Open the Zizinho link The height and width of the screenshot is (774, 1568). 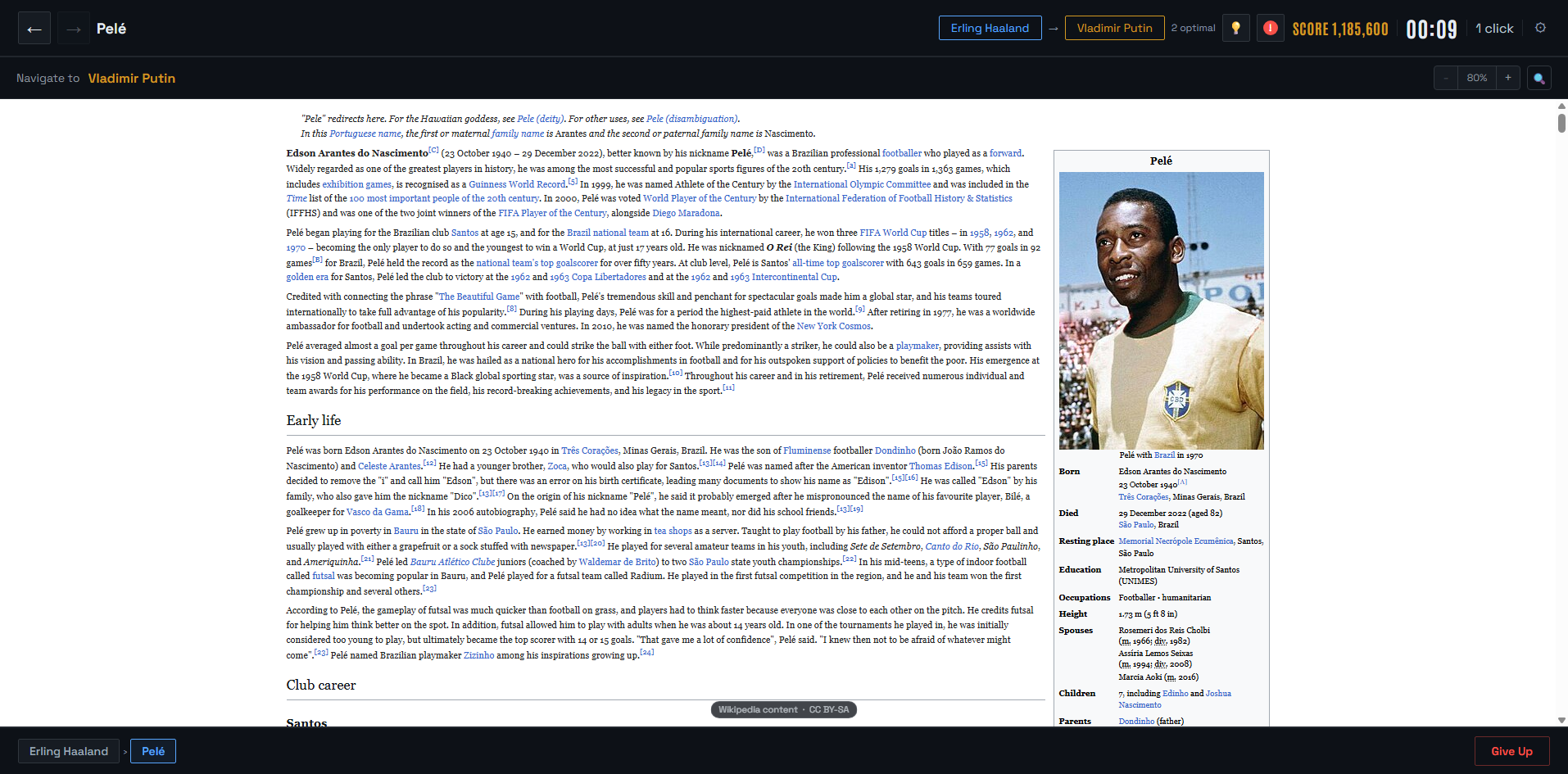tap(478, 655)
